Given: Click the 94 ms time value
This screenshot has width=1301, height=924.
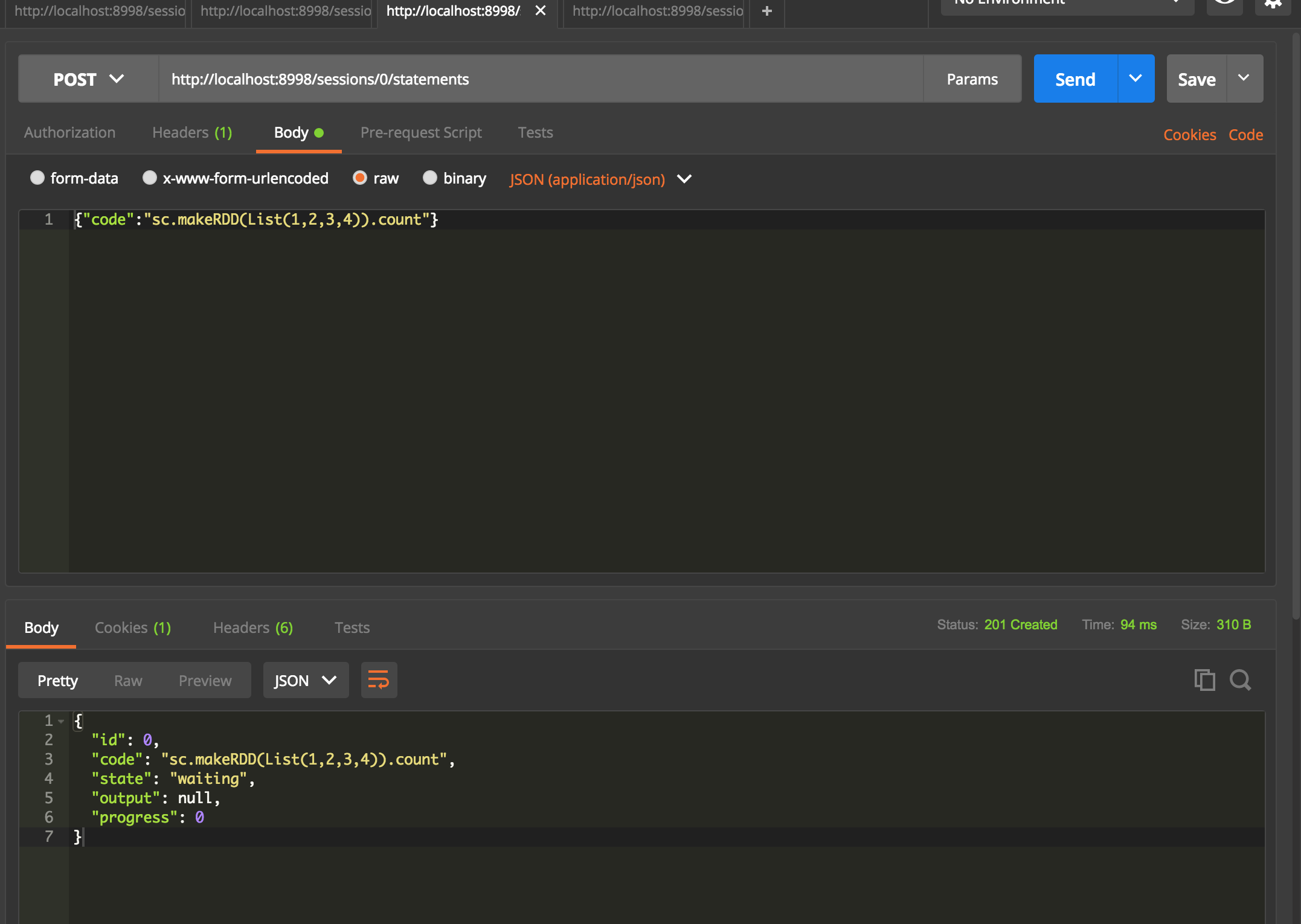Looking at the screenshot, I should point(1139,625).
